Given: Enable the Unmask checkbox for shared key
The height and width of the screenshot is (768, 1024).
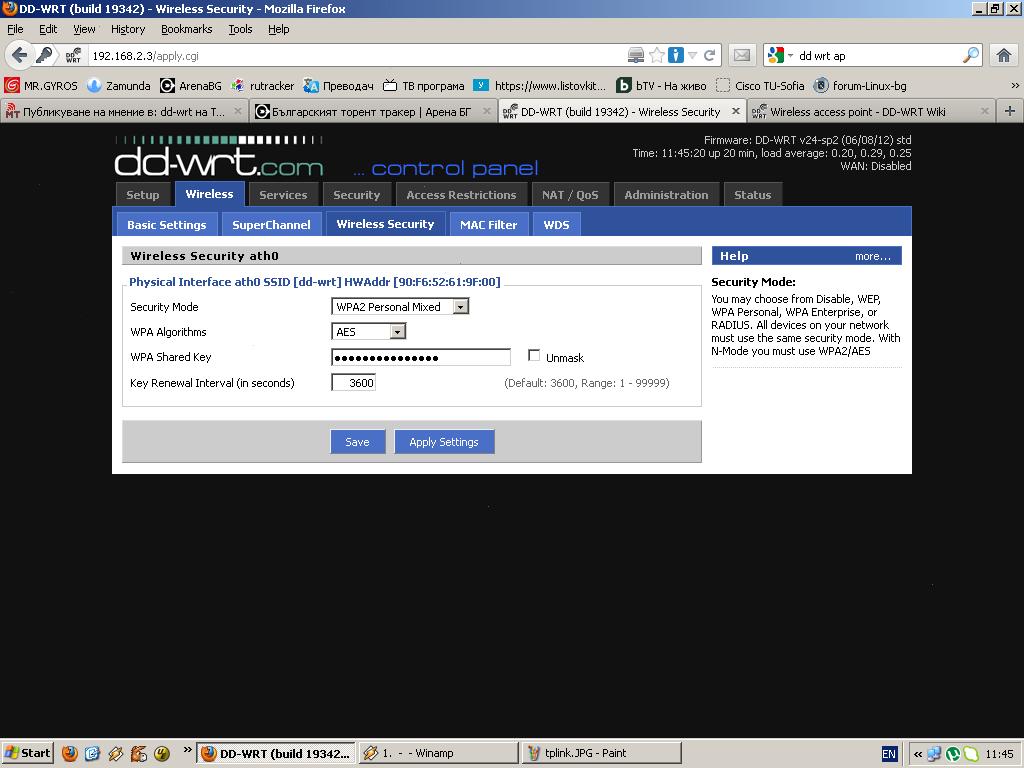Looking at the screenshot, I should (x=534, y=355).
